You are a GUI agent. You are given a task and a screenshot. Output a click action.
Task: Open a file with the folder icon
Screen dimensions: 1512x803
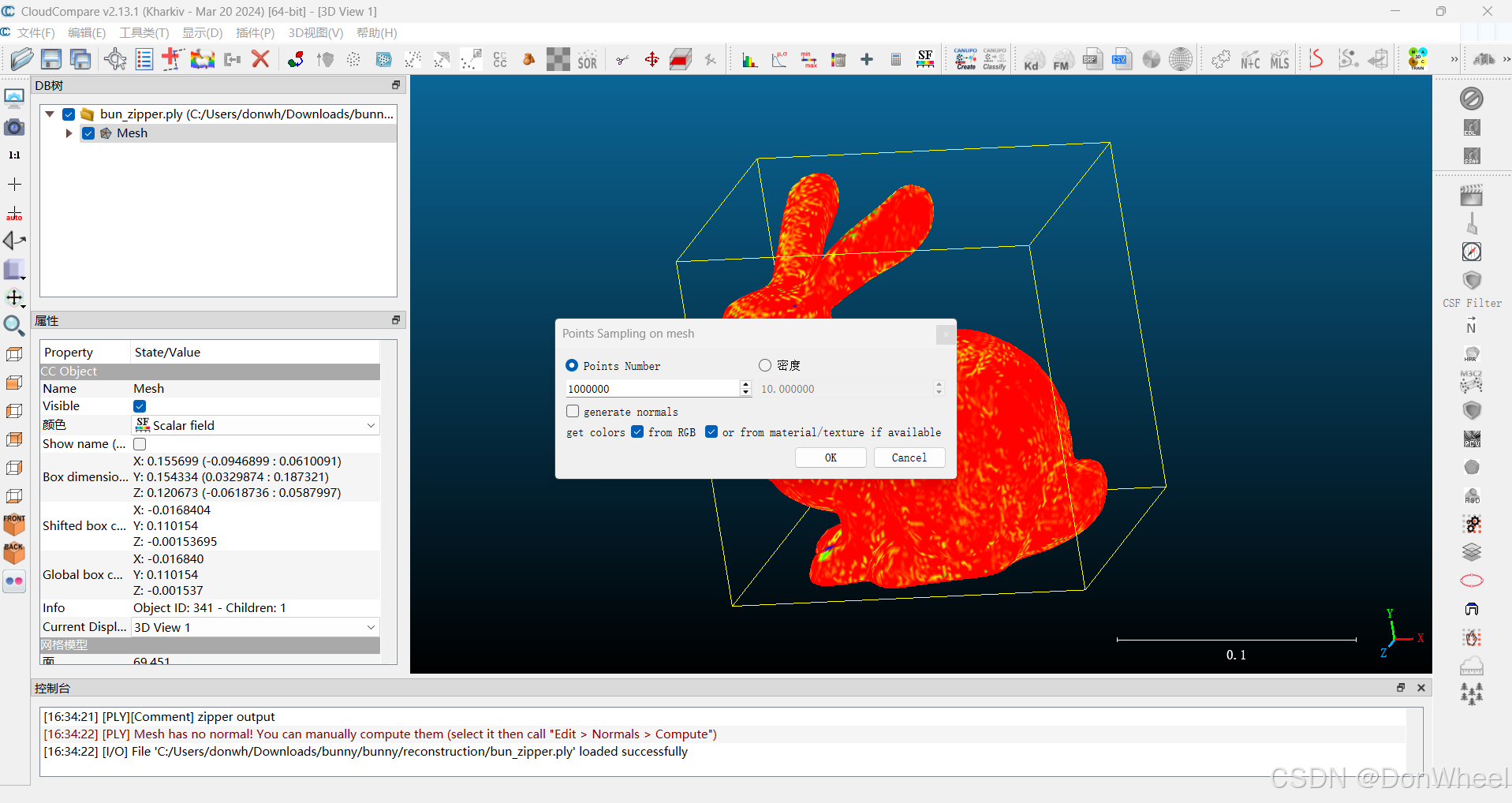(21, 59)
